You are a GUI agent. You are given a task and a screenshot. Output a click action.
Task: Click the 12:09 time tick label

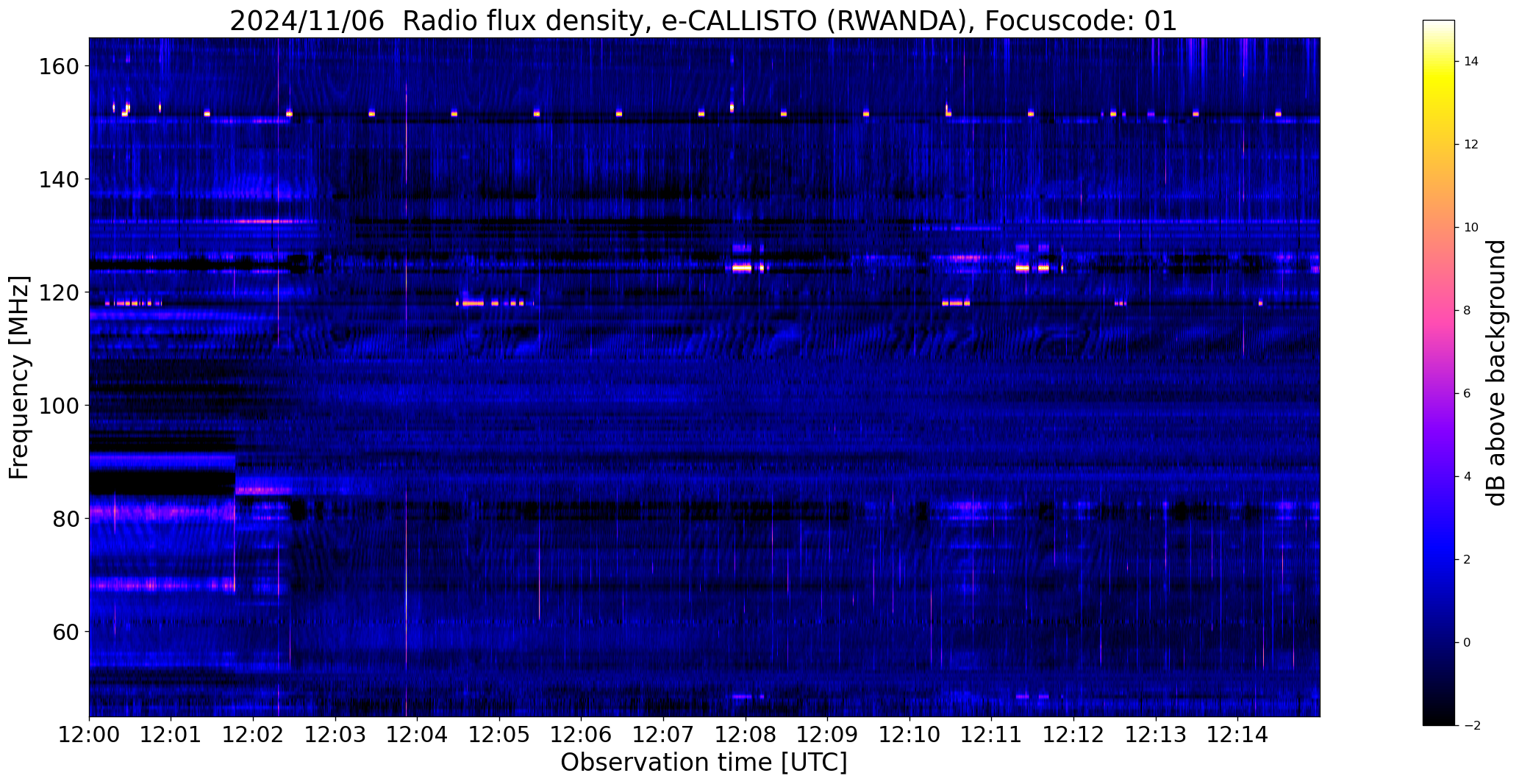pos(827,734)
